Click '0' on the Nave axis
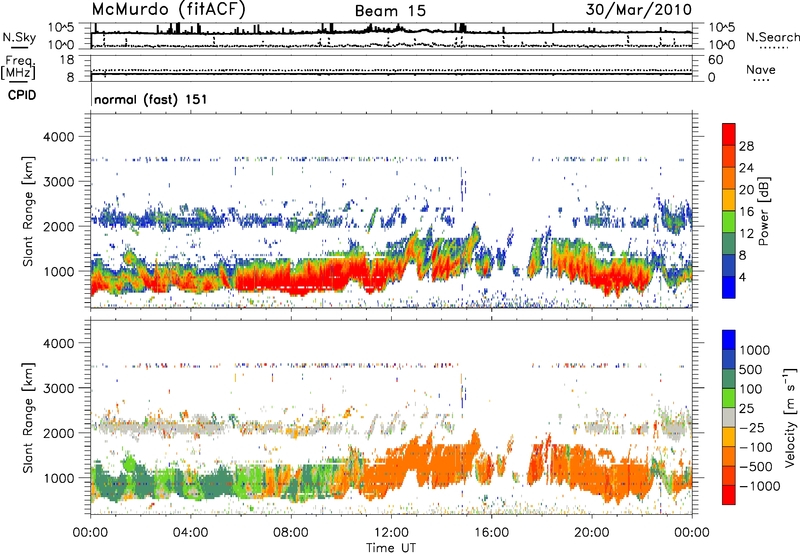This screenshot has height=554, width=800. (x=711, y=78)
